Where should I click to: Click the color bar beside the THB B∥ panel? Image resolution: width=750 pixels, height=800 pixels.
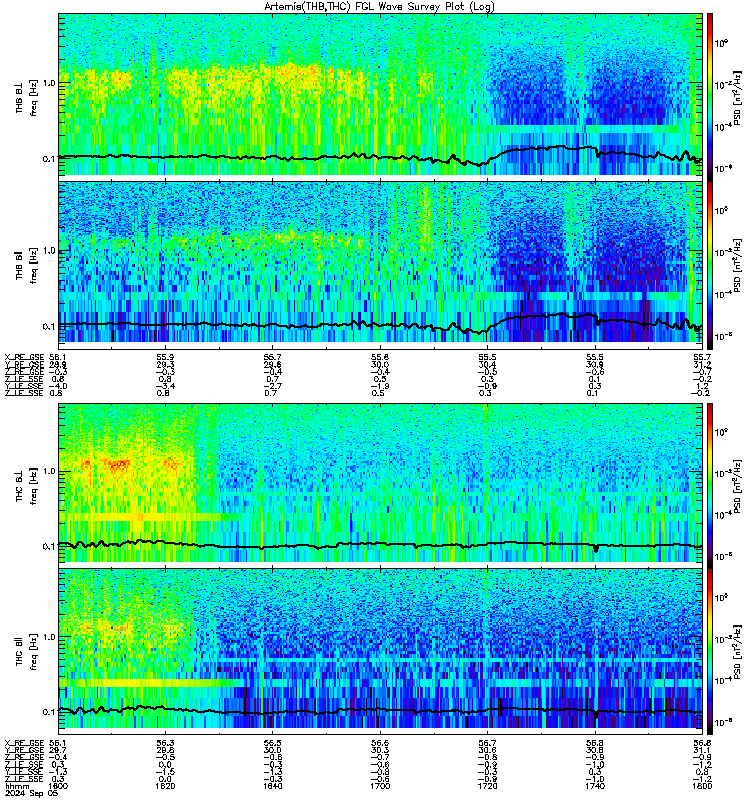[x=710, y=265]
